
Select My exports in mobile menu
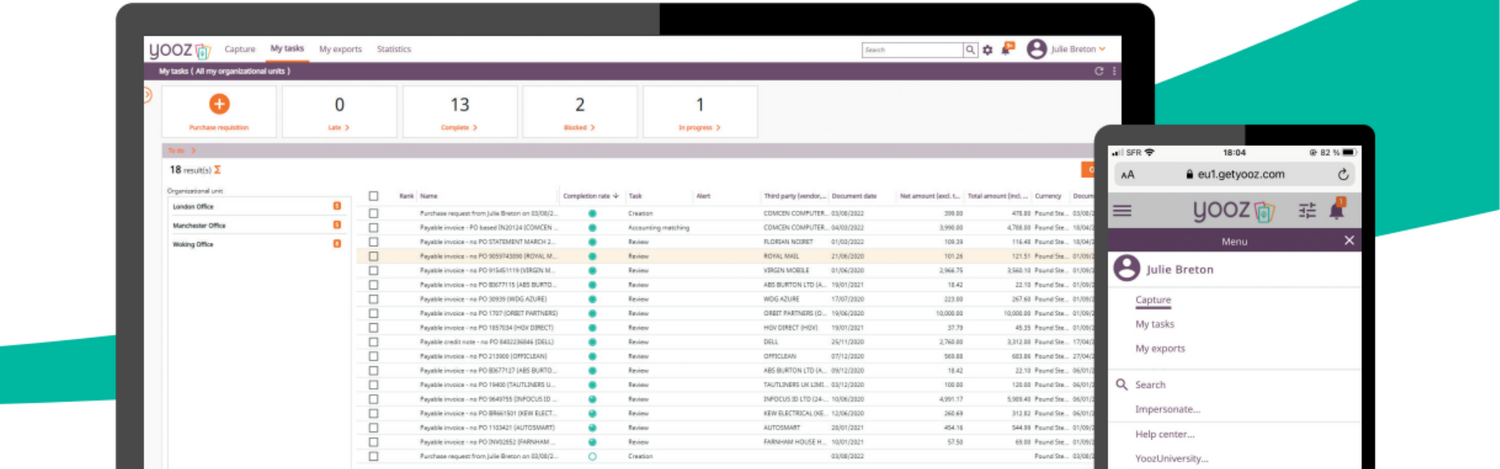tap(1160, 348)
